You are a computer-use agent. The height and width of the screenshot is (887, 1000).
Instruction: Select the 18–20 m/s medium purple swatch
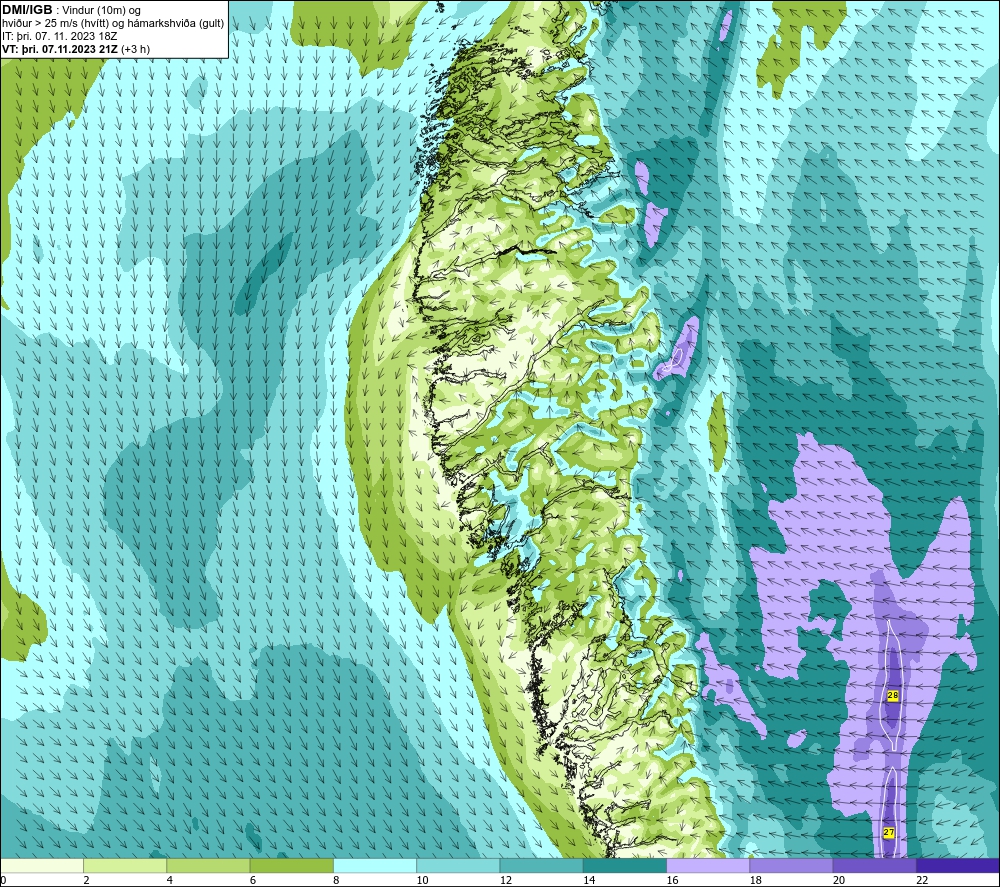[791, 865]
